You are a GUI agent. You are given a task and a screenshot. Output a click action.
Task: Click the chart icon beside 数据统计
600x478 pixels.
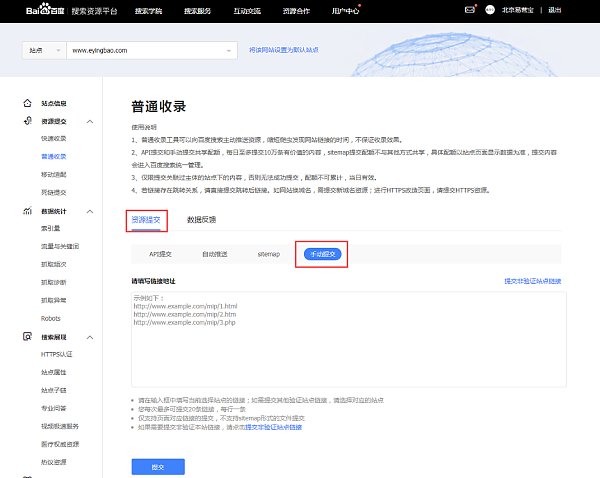pos(26,211)
